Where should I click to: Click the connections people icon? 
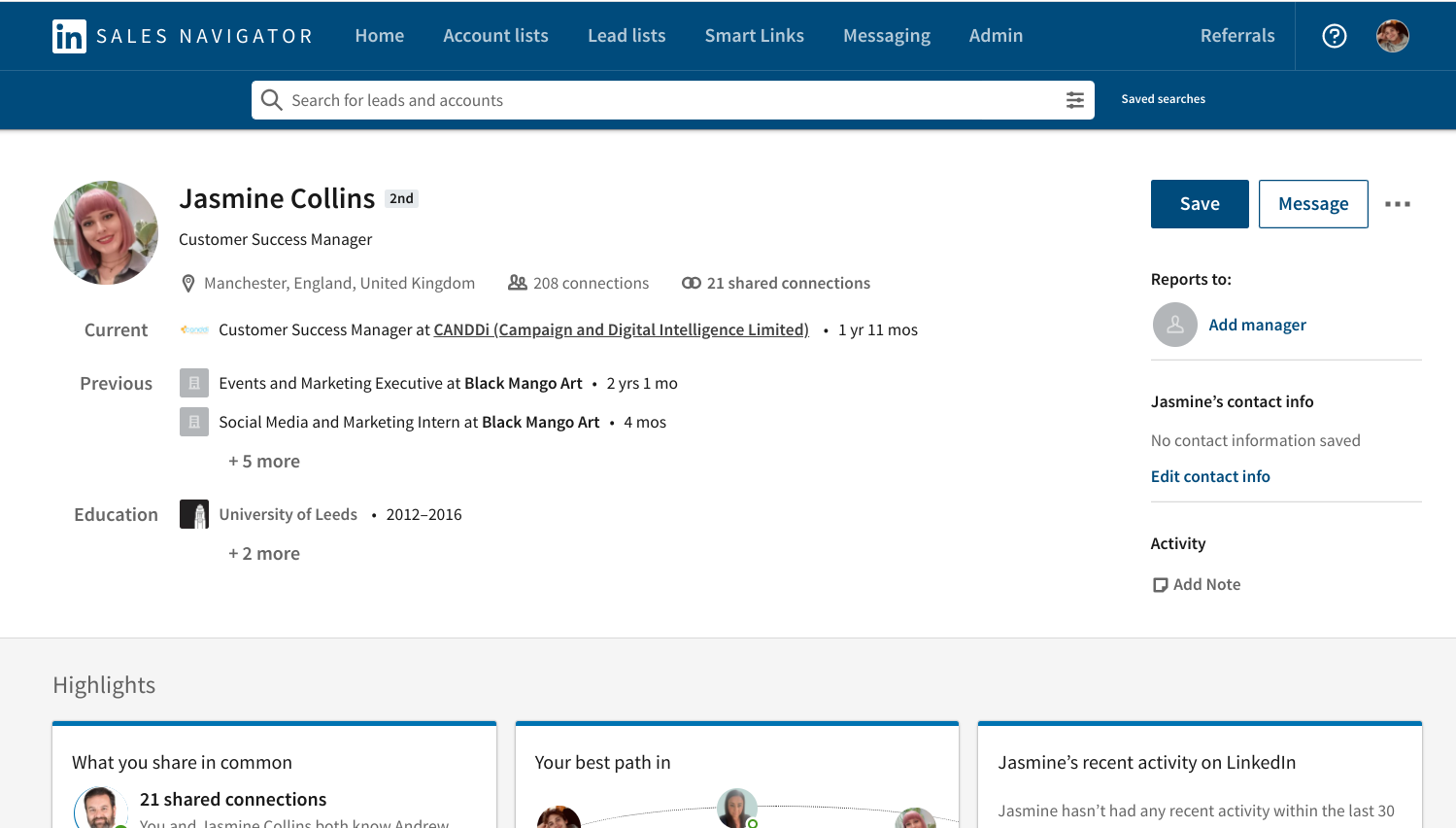coord(518,283)
